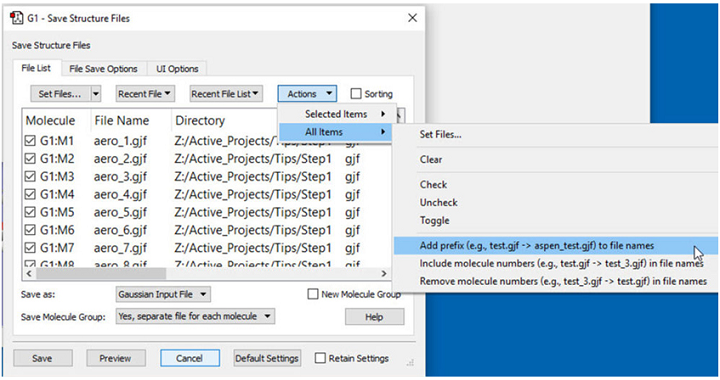This screenshot has width=720, height=380.
Task: Collapse the Actions dropdown menu
Action: point(307,94)
